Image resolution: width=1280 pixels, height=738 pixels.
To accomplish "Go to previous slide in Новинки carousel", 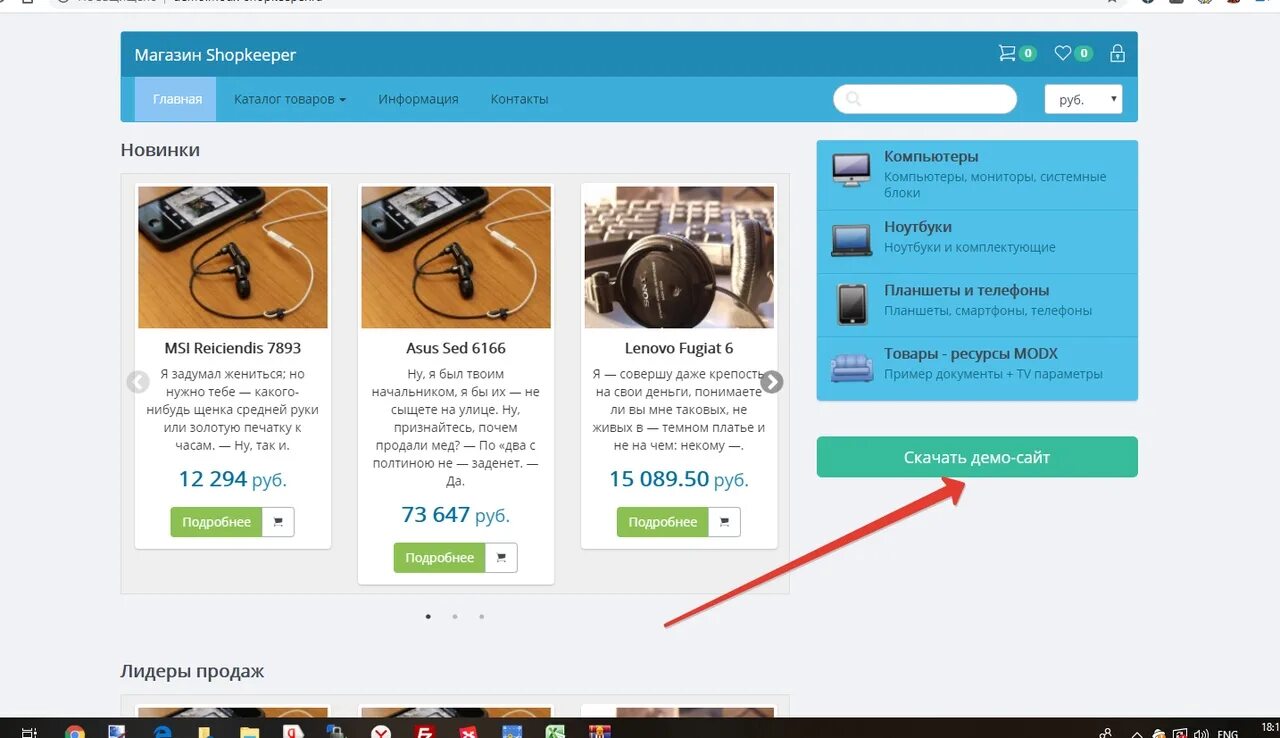I will click(138, 382).
